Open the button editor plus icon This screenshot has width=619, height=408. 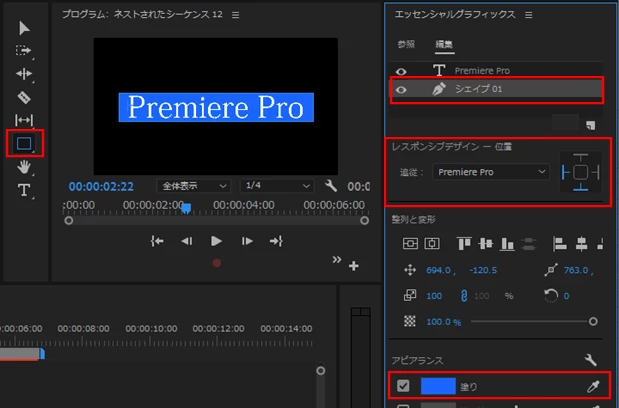(x=354, y=266)
